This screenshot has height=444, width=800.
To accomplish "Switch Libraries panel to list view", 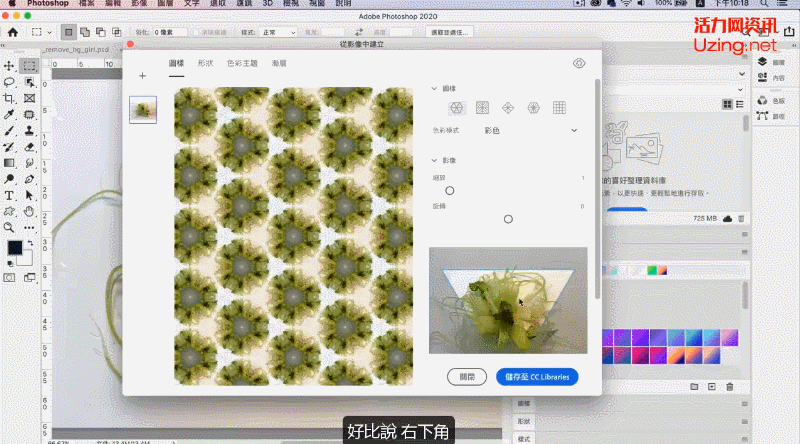I will (x=740, y=104).
